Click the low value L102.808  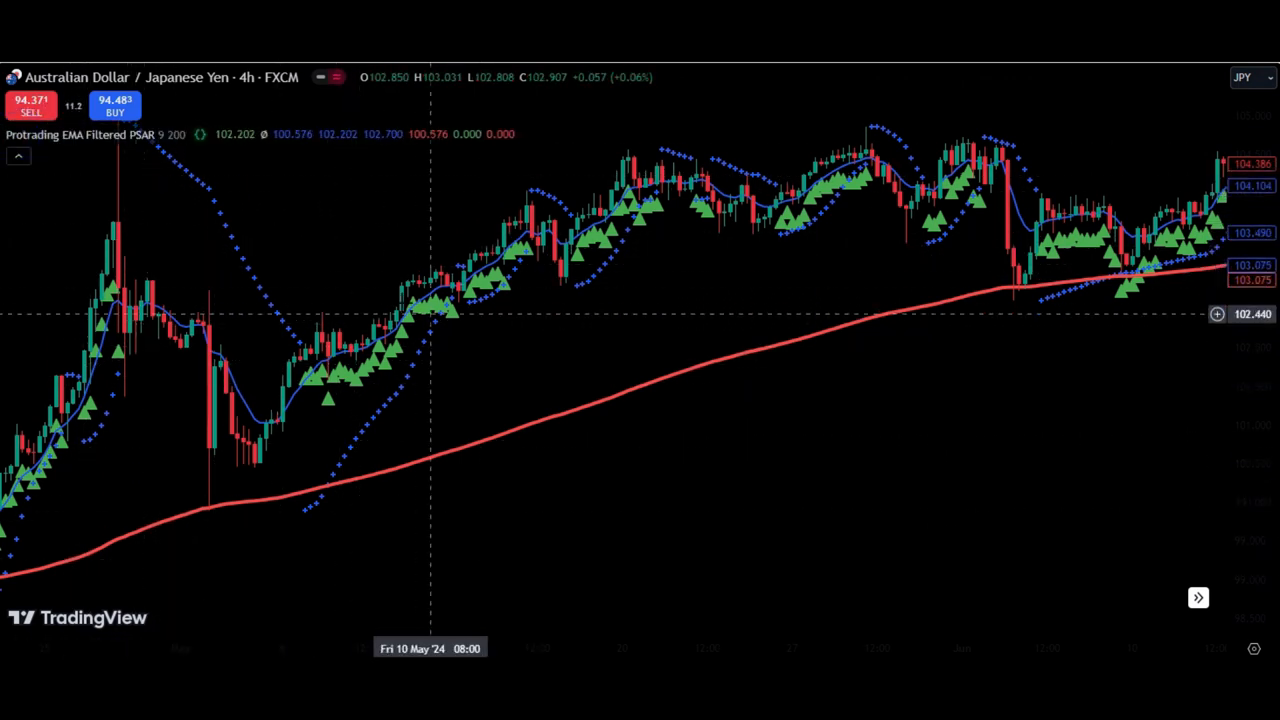coord(491,77)
